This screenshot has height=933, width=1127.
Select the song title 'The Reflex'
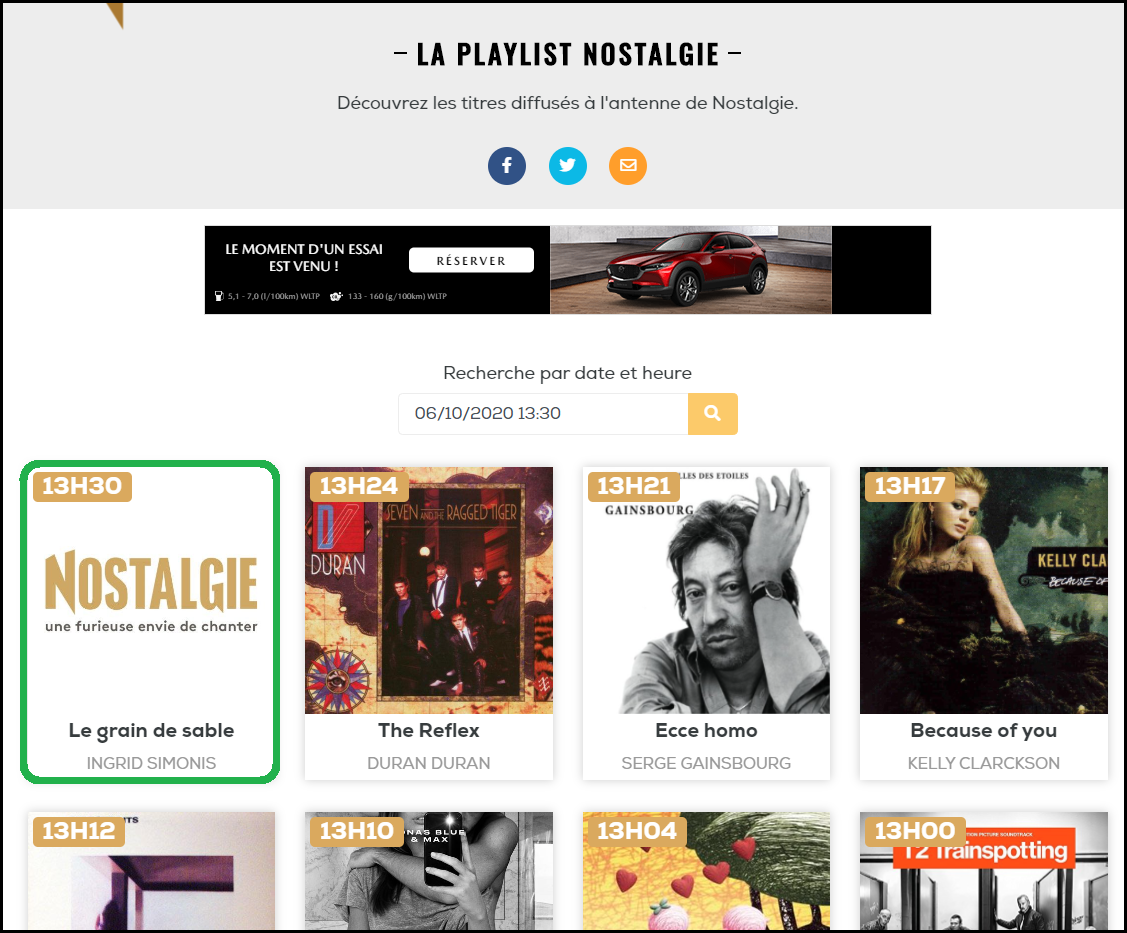429,730
